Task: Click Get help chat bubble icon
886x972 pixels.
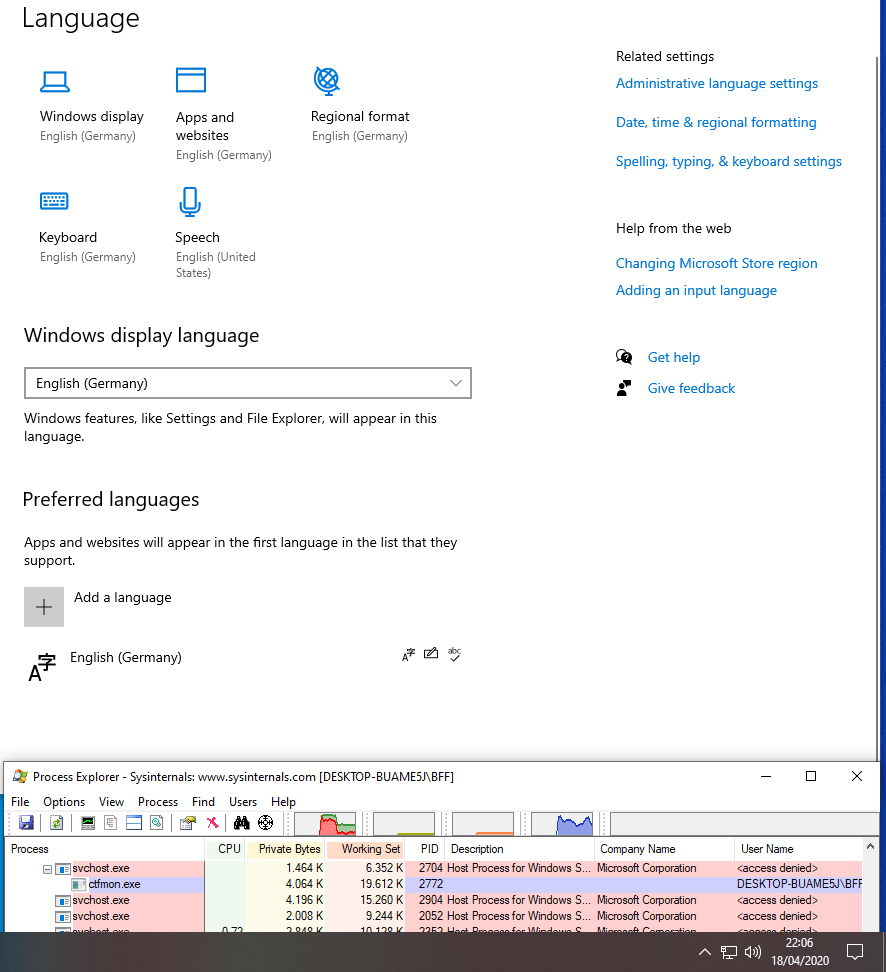Action: 624,356
